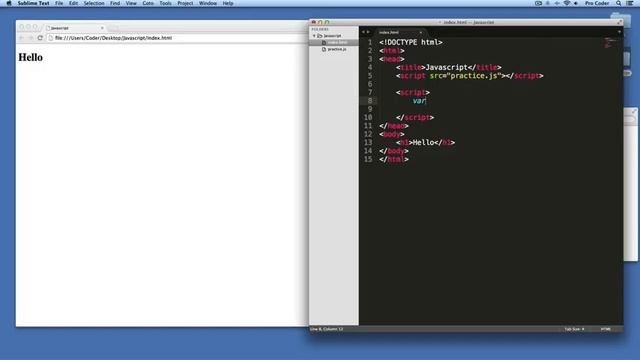640x360 pixels.
Task: Click the screen recording status icon
Action: point(538,3)
